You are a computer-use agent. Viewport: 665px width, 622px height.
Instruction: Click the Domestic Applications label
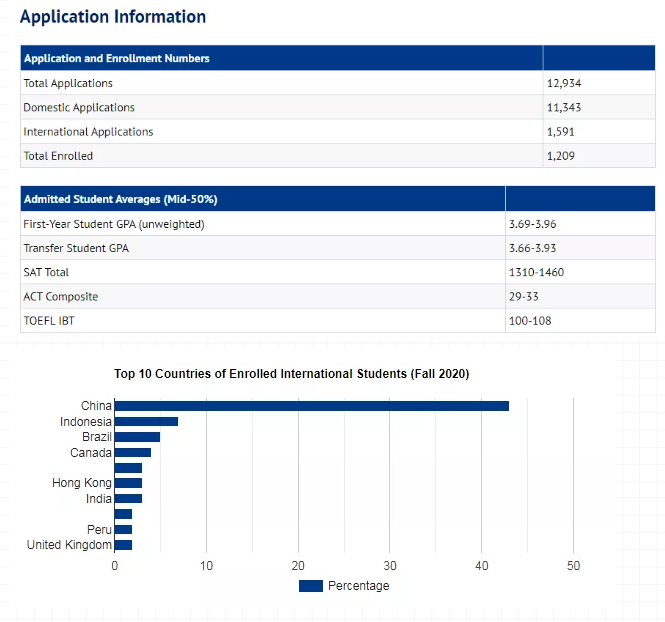[x=79, y=107]
